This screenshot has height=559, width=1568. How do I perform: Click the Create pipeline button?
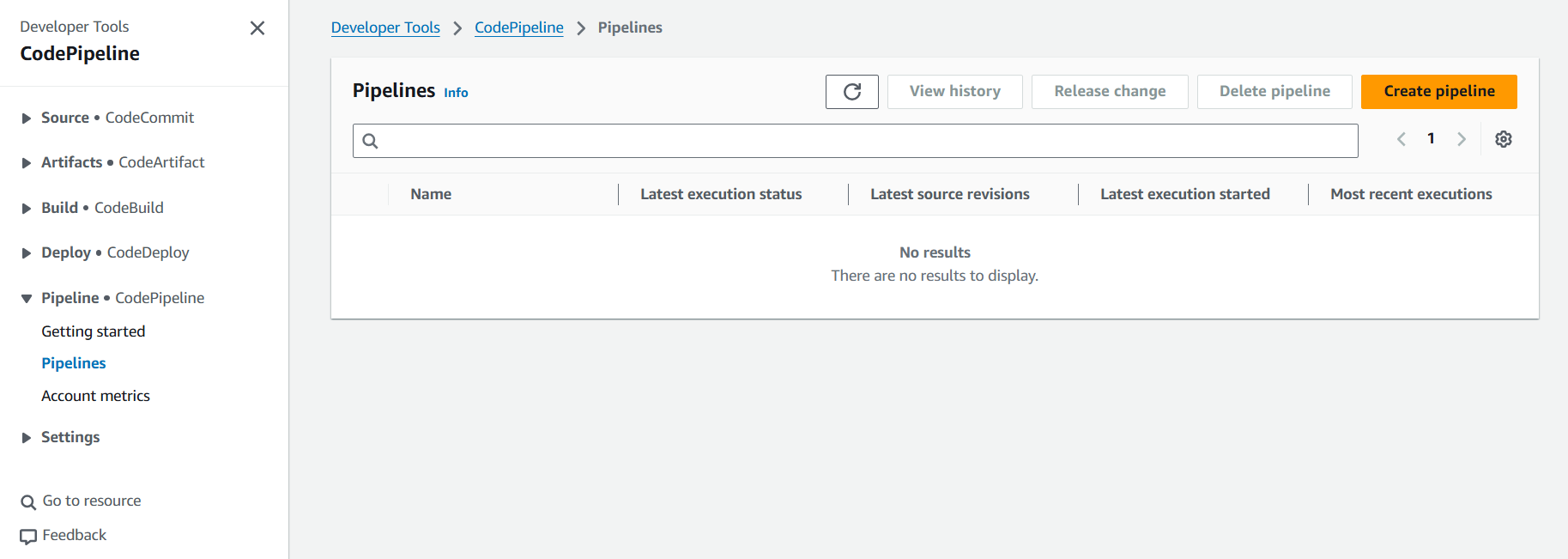click(x=1438, y=92)
